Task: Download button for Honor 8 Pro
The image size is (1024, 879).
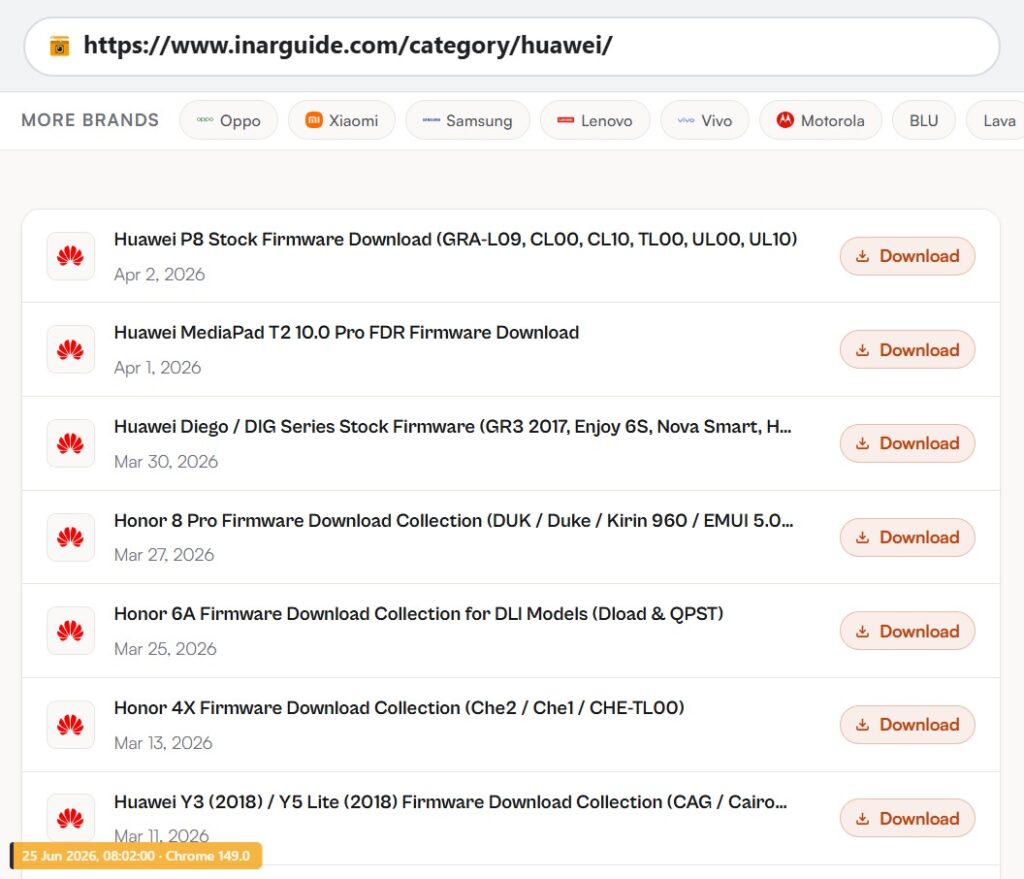Action: (x=907, y=537)
